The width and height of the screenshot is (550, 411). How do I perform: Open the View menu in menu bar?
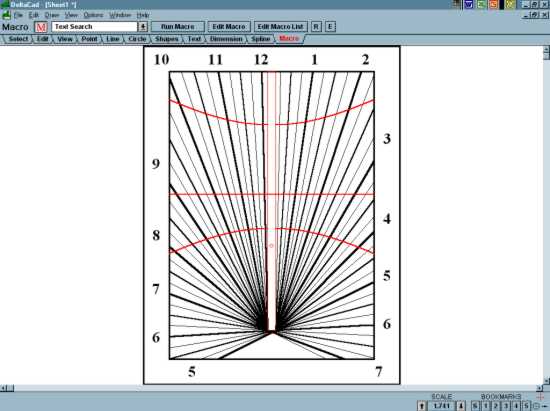[x=71, y=15]
